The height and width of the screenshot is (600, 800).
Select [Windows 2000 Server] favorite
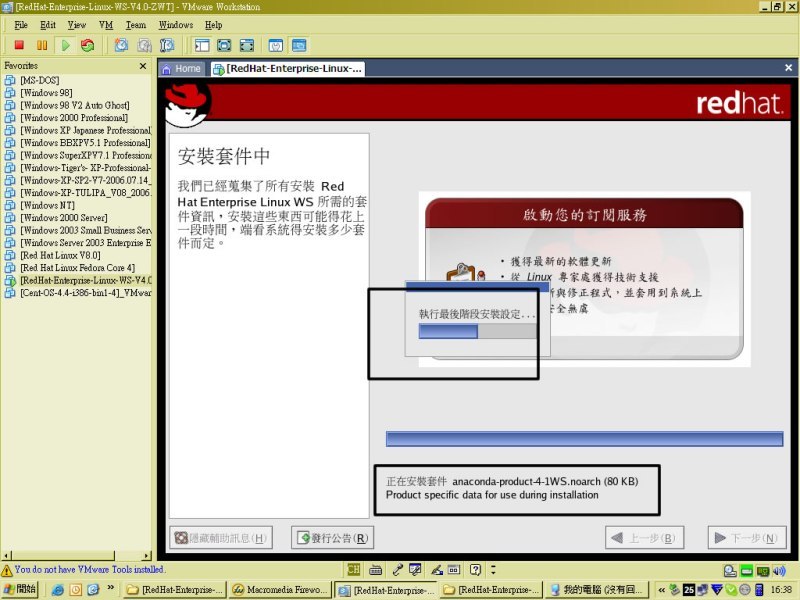pos(64,218)
